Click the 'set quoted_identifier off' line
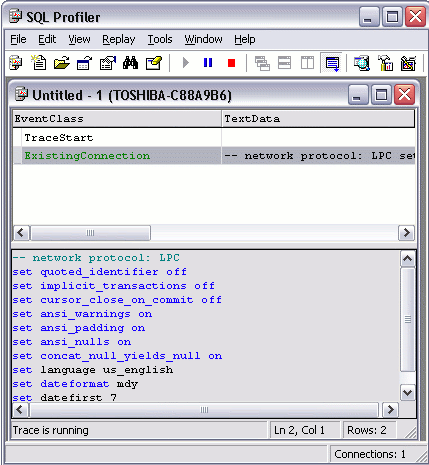 click(x=99, y=272)
